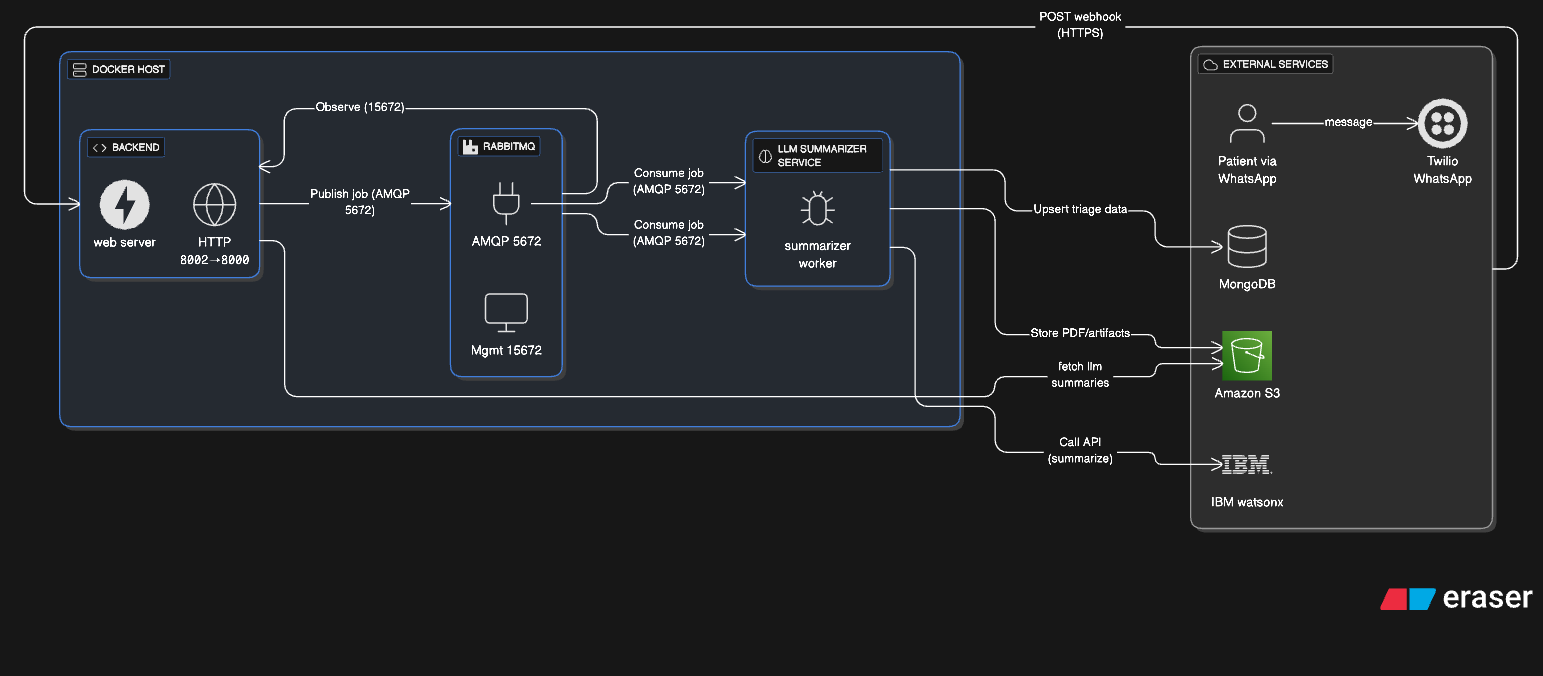Click the DOCKER HOST group label
The height and width of the screenshot is (676, 1543).
coord(119,70)
